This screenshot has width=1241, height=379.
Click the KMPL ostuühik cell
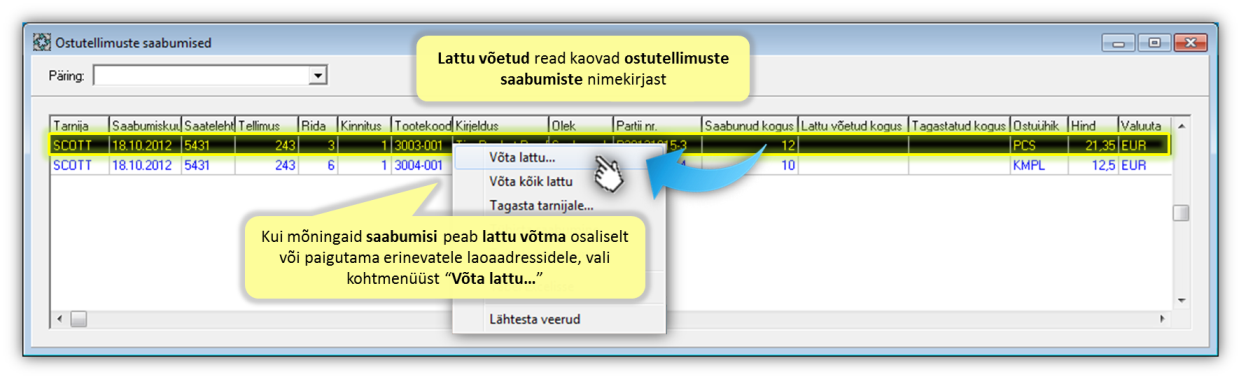(x=1040, y=165)
